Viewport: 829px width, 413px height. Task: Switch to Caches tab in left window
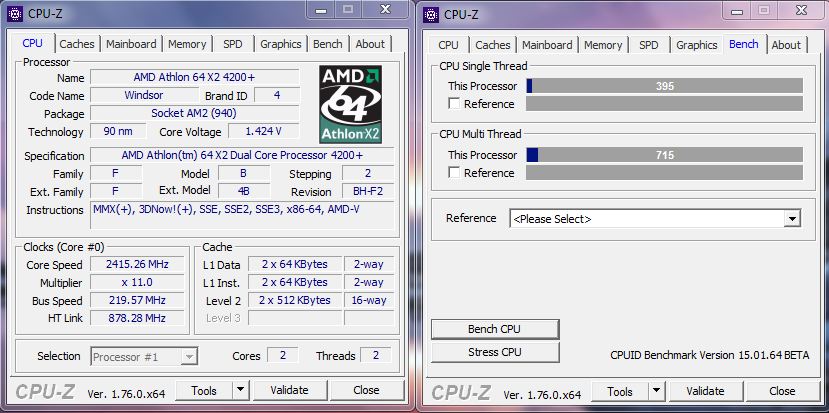77,44
